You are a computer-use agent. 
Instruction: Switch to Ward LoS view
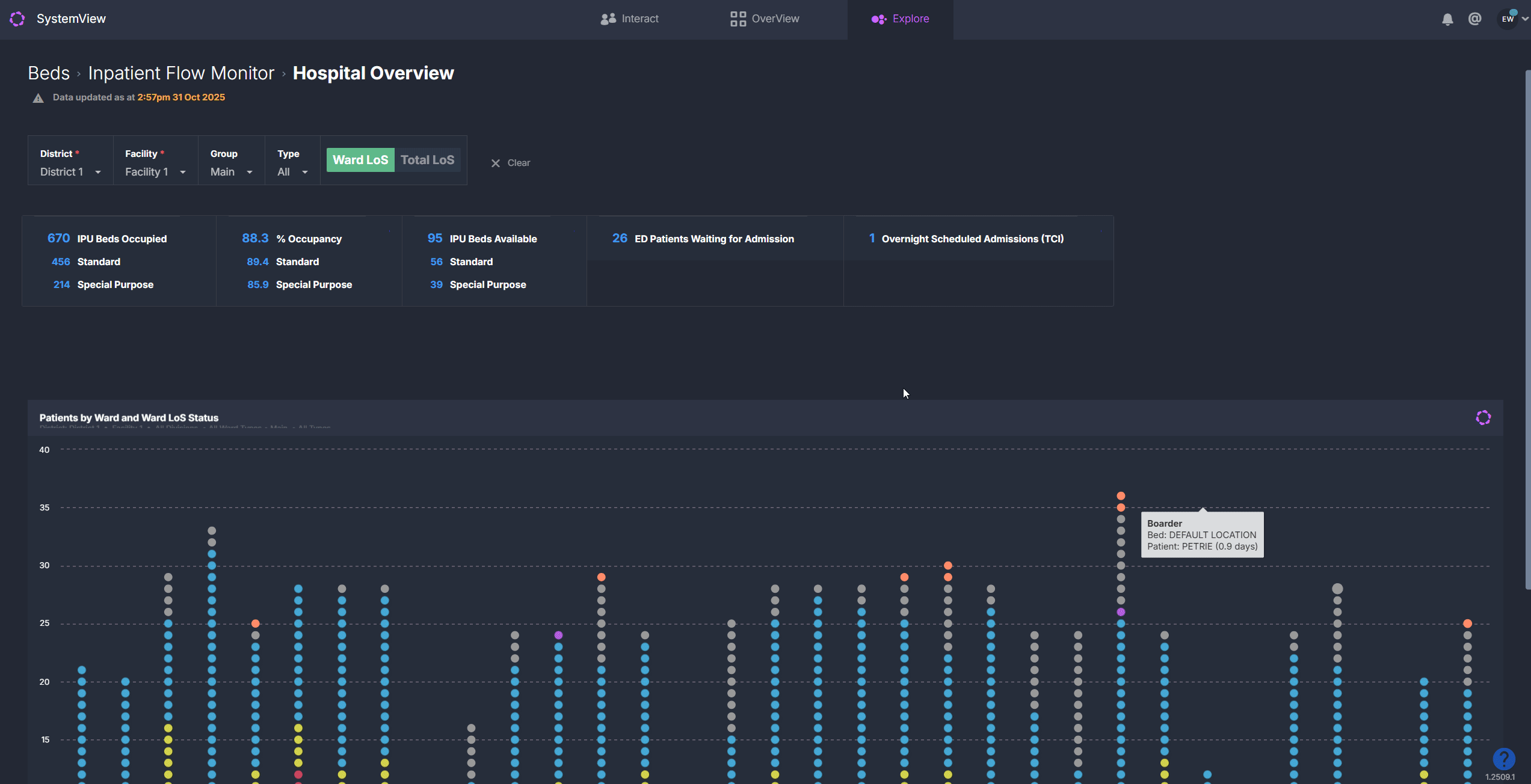(x=360, y=160)
